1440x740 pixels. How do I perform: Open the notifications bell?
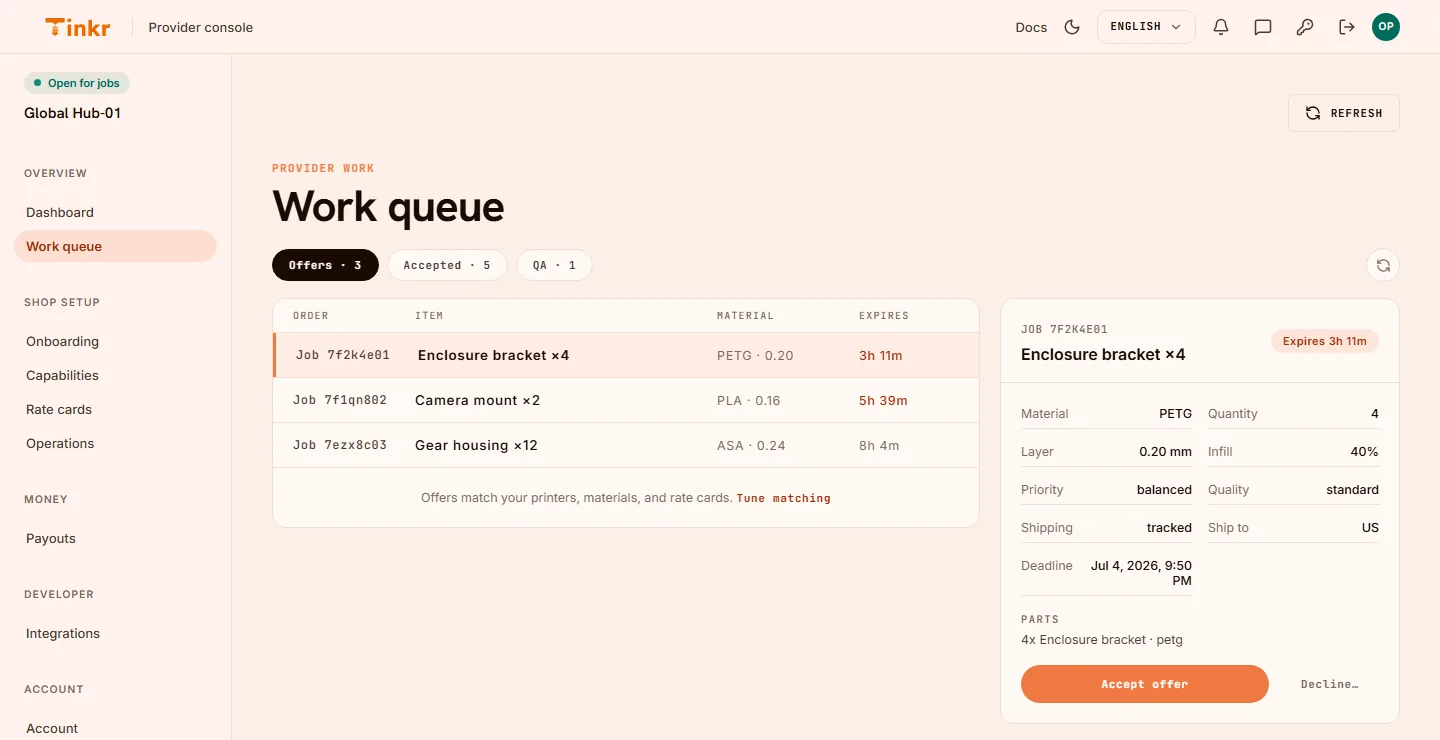pos(1221,27)
